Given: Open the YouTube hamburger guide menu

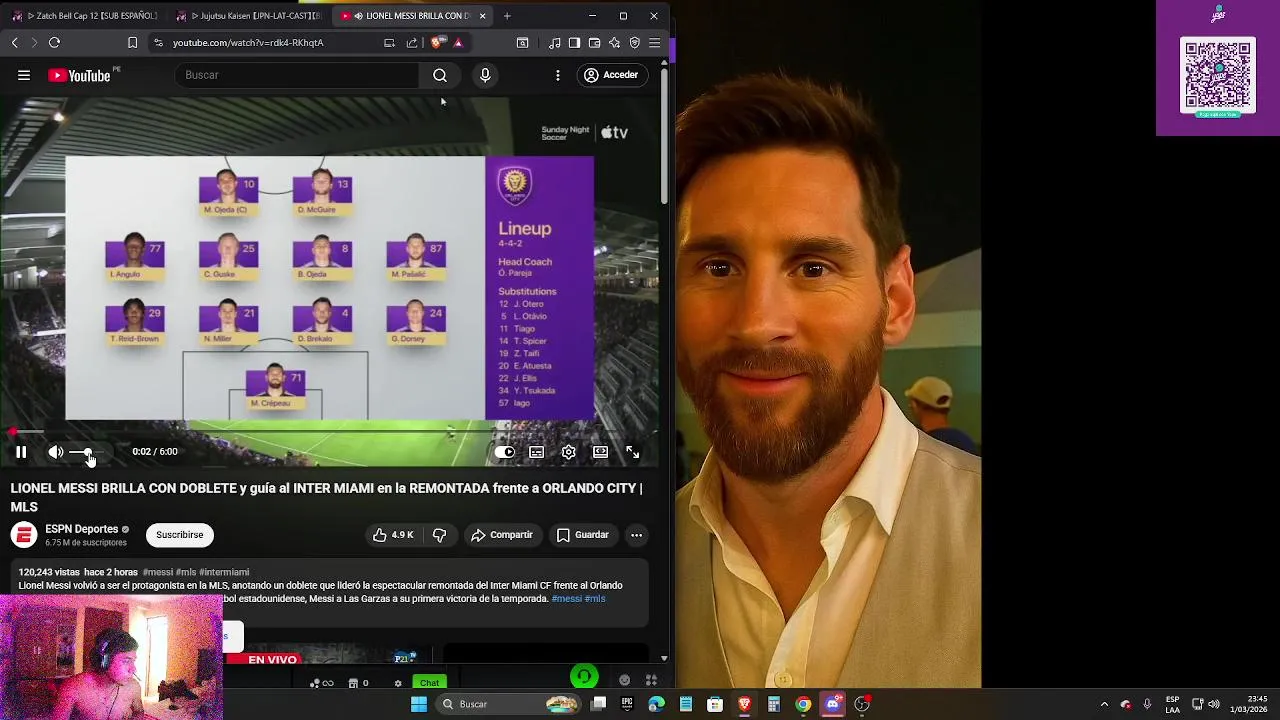Looking at the screenshot, I should pos(24,75).
